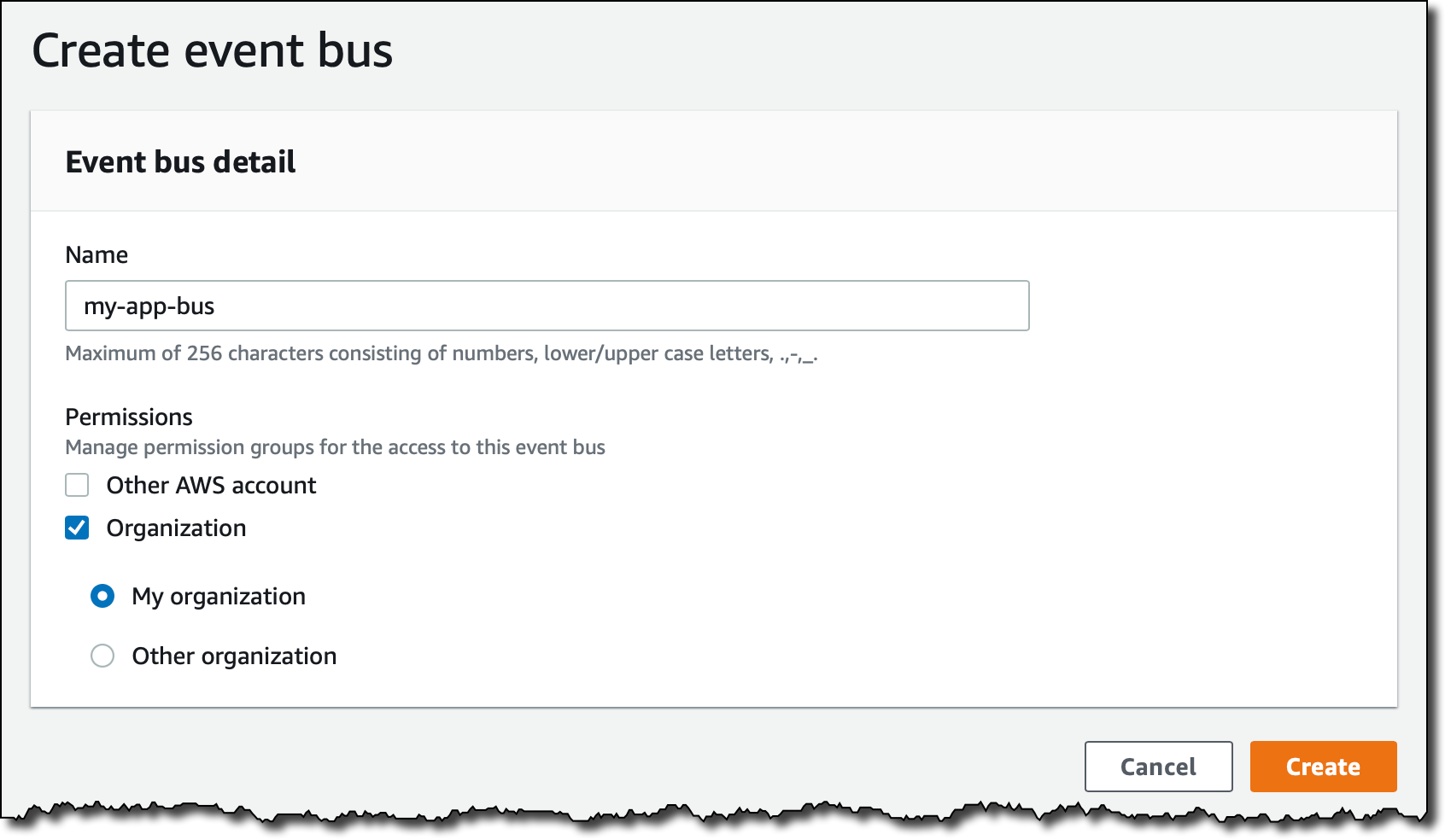The image size is (1445, 840).
Task: Click the 'Create event bus' page title
Action: click(212, 50)
